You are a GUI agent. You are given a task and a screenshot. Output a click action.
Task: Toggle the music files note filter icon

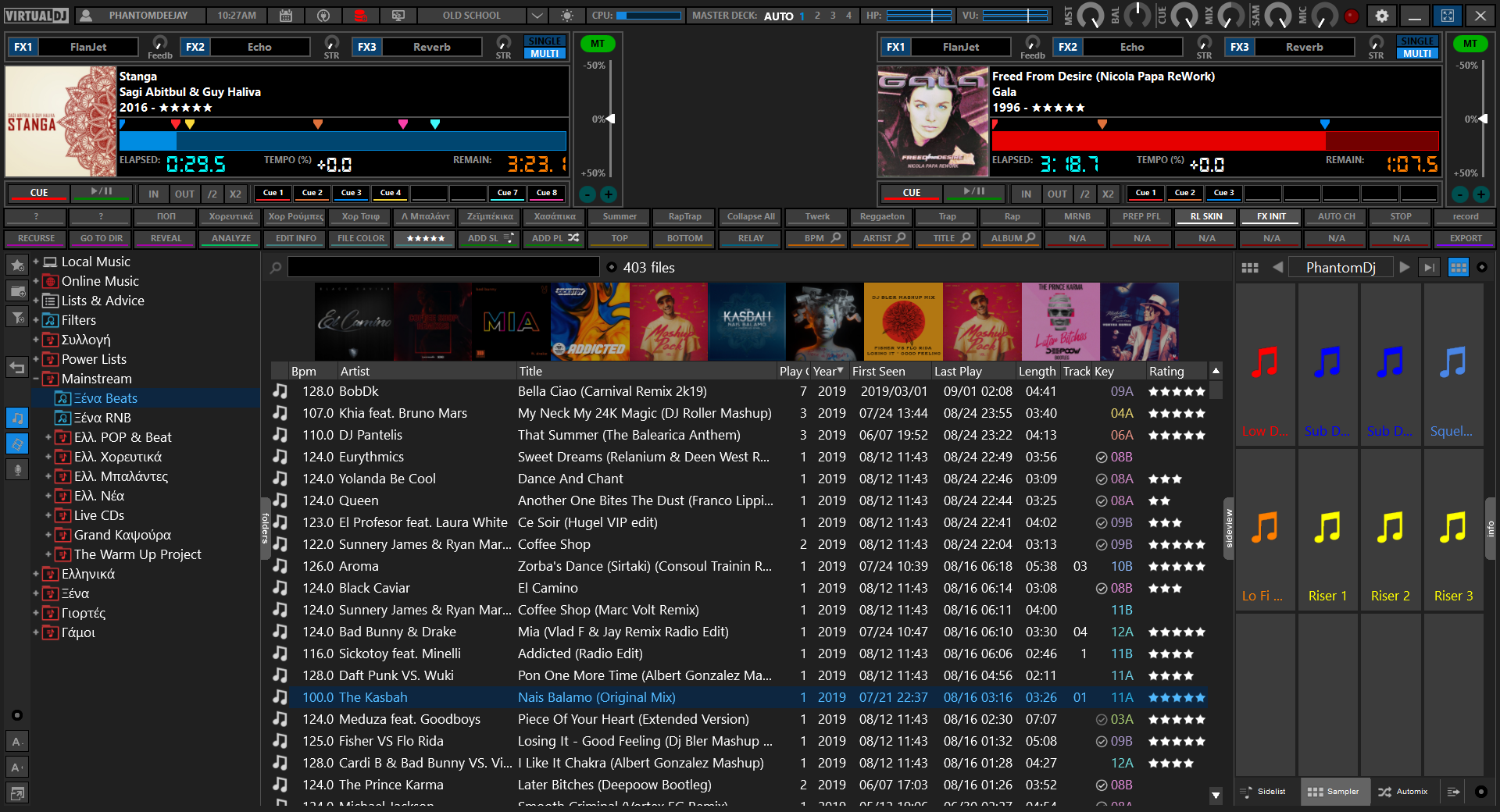(16, 418)
